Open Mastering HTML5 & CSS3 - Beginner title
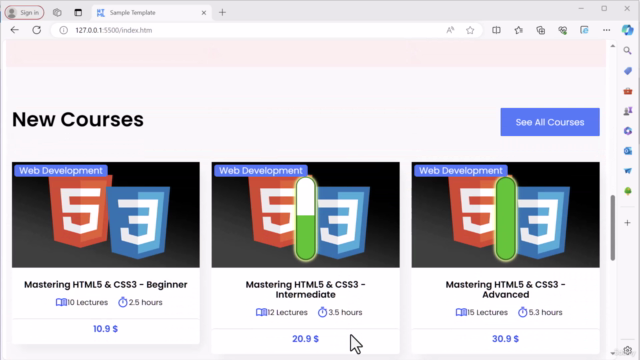 pos(106,284)
